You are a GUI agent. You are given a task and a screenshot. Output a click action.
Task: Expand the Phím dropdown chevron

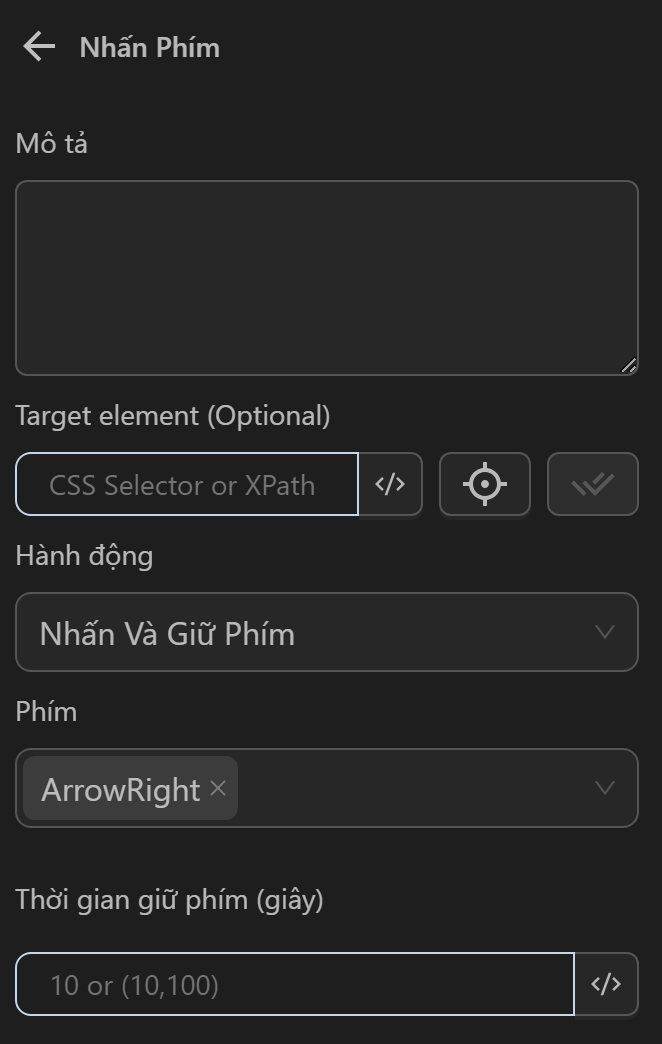tap(604, 788)
